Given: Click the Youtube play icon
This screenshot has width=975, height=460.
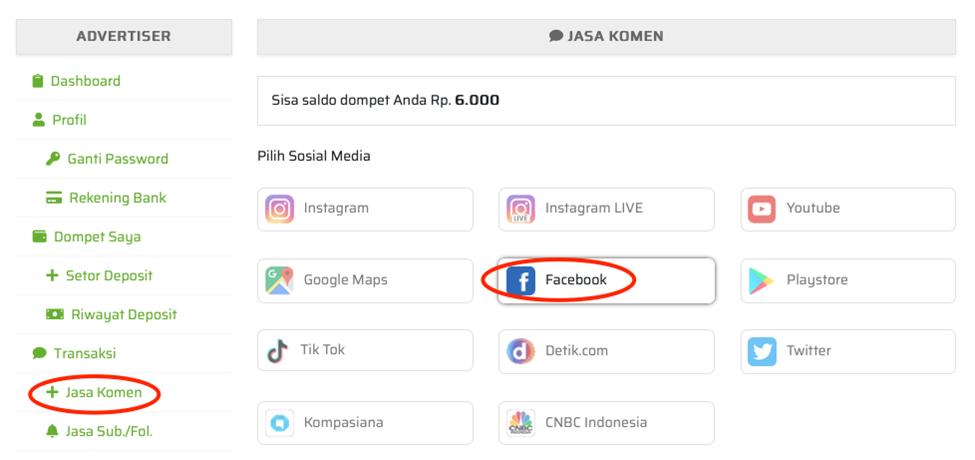Looking at the screenshot, I should (x=762, y=209).
